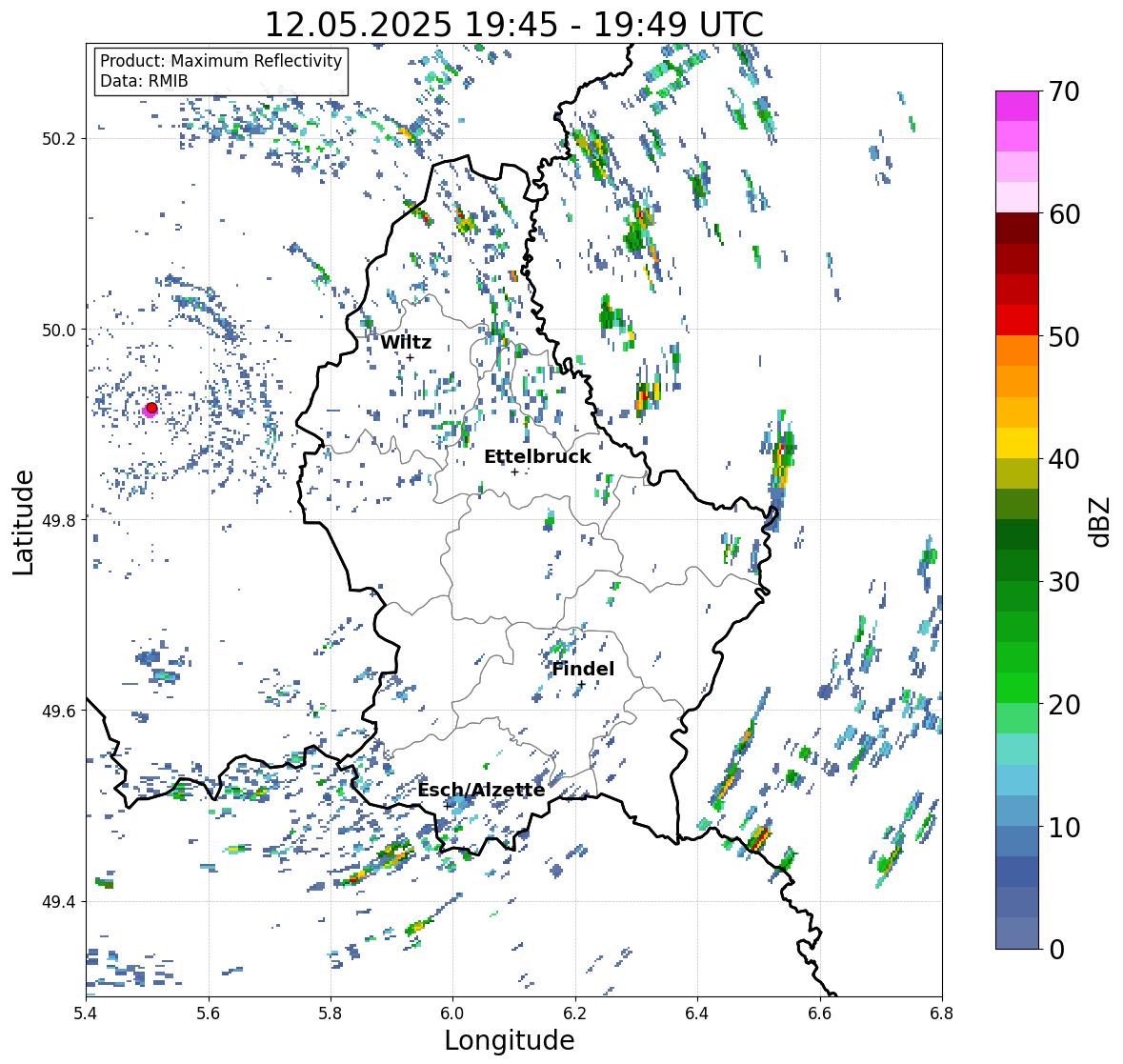Select the Esch/Alzette city label
Viewport: 1123px width, 1064px height.
pos(481,790)
